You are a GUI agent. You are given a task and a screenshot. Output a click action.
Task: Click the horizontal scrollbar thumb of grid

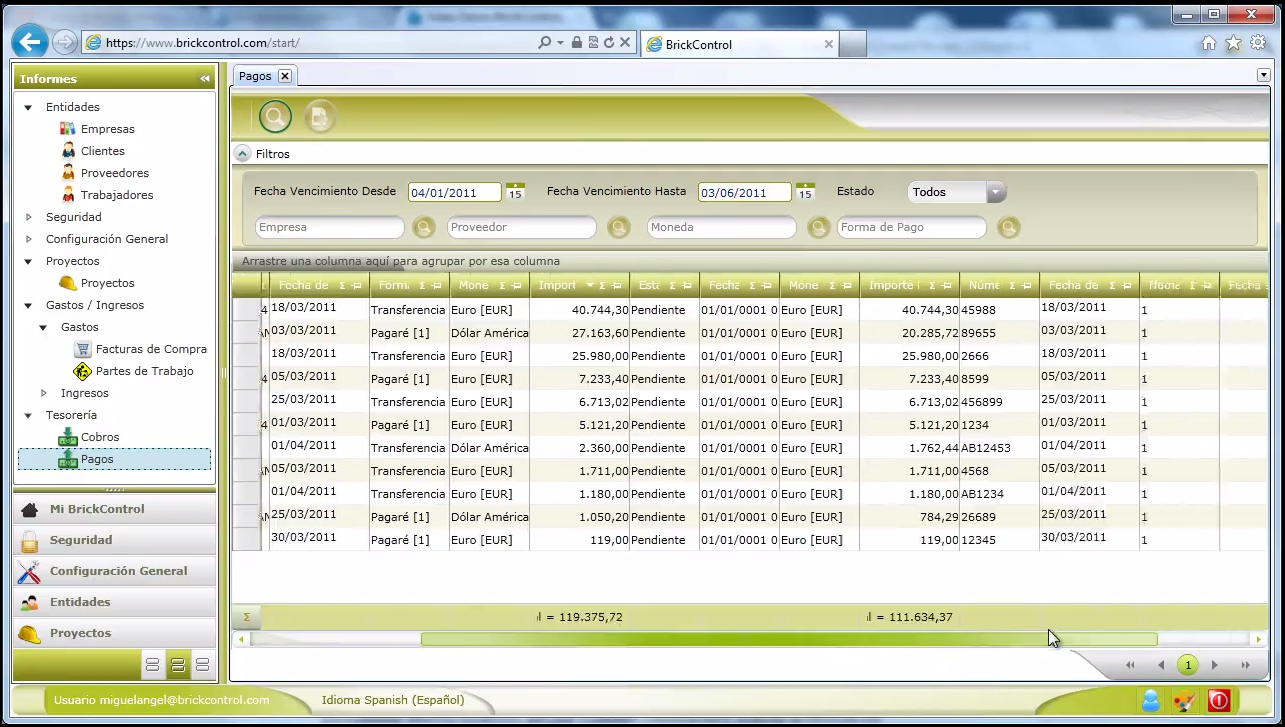pos(788,639)
